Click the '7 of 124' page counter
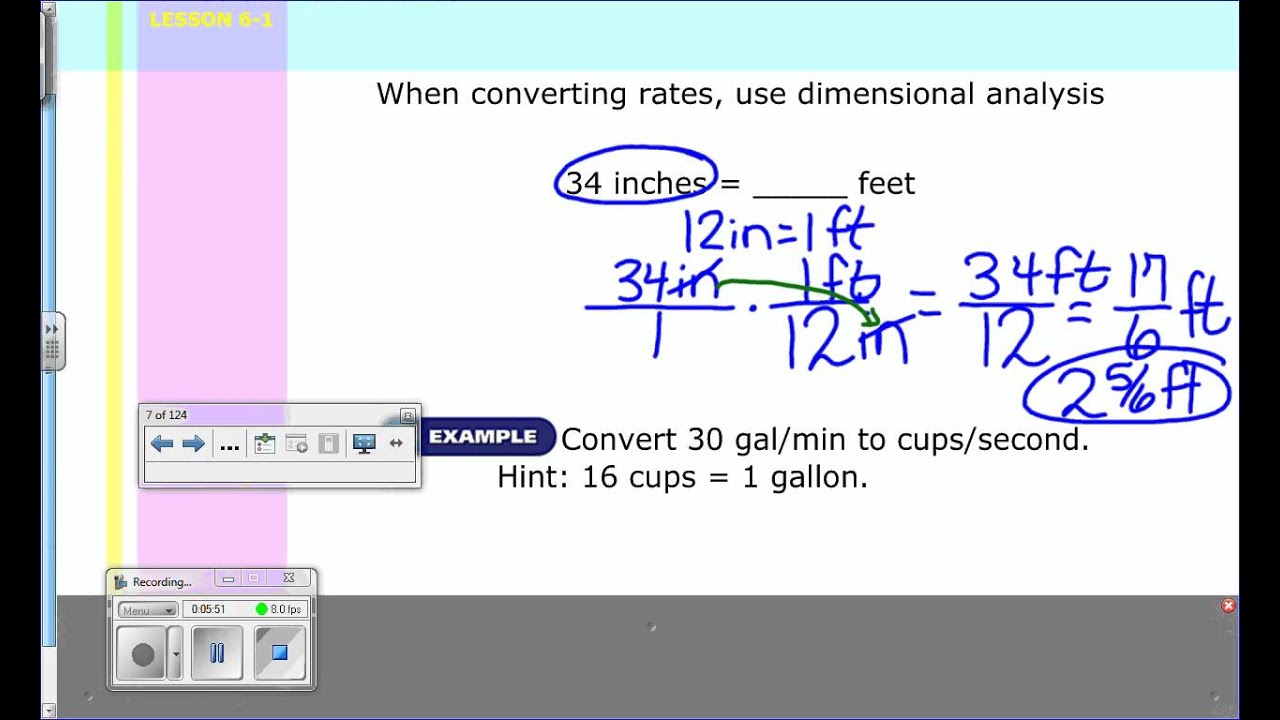This screenshot has height=720, width=1280. coord(166,415)
